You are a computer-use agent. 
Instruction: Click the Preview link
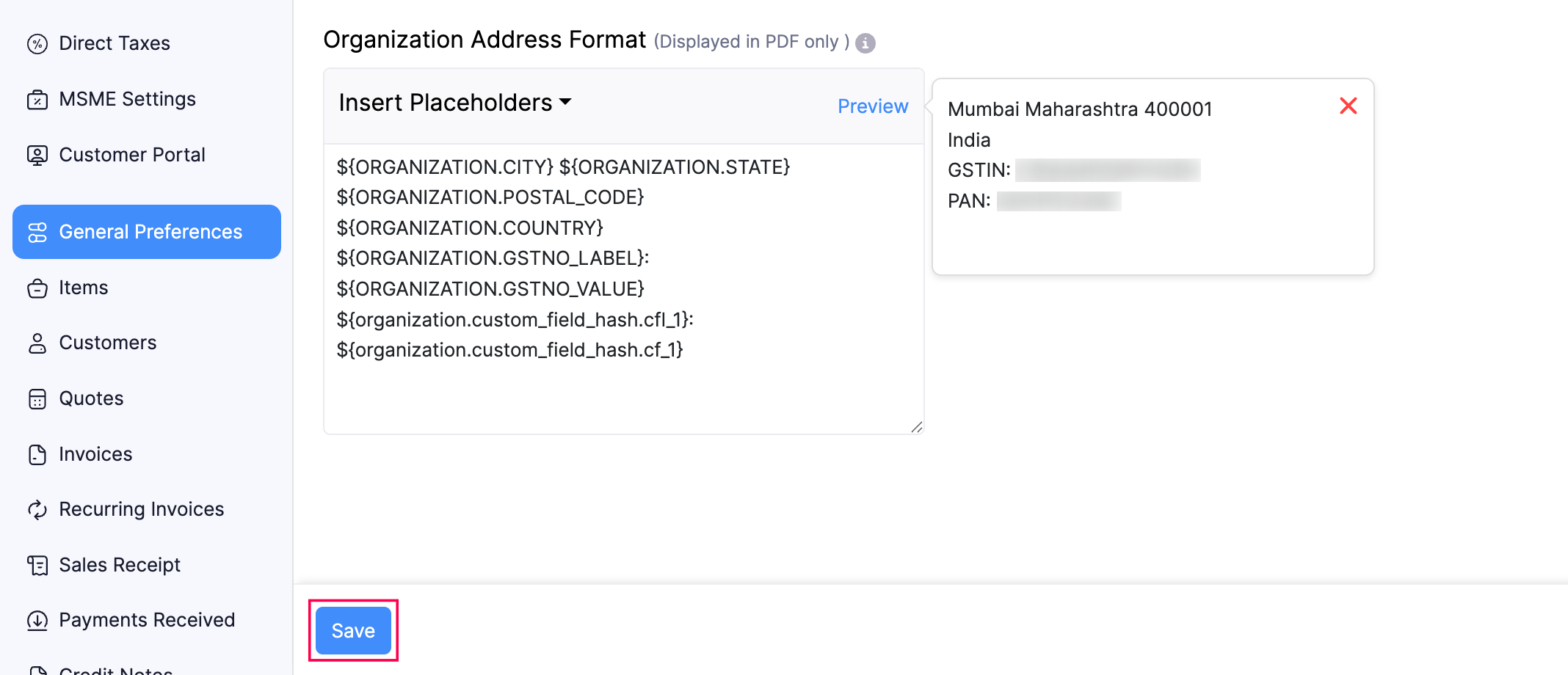click(873, 106)
